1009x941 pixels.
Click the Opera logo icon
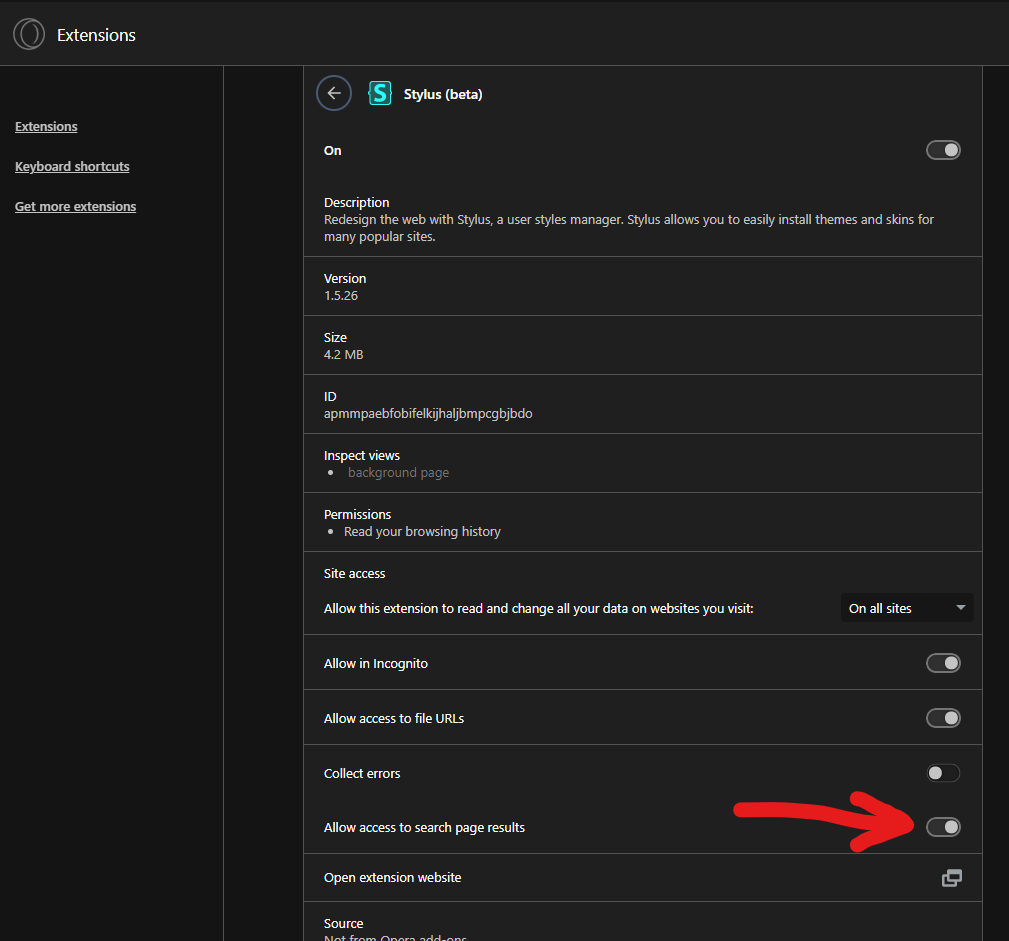point(29,34)
